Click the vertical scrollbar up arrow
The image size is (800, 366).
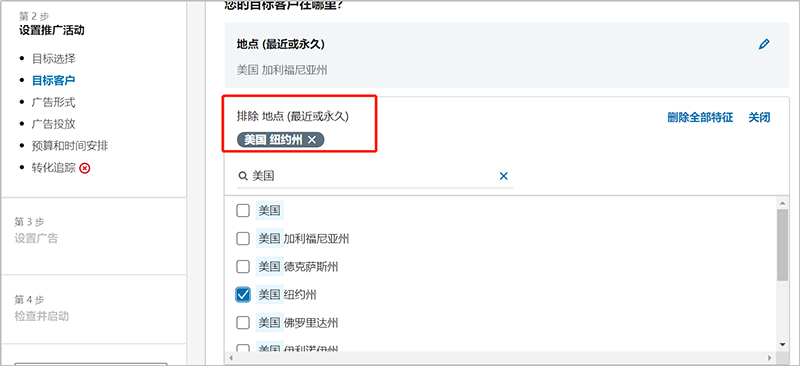click(782, 203)
